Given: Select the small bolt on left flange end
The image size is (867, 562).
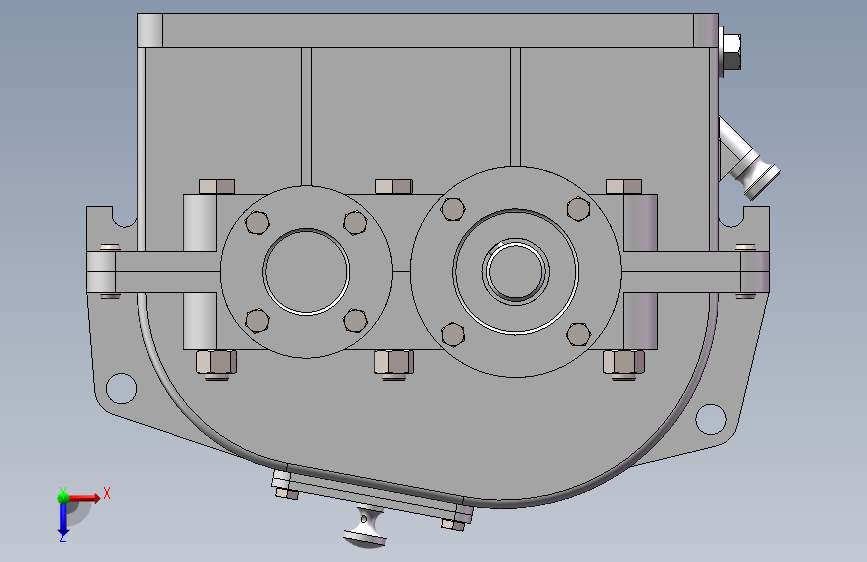Looking at the screenshot, I should click(110, 247).
